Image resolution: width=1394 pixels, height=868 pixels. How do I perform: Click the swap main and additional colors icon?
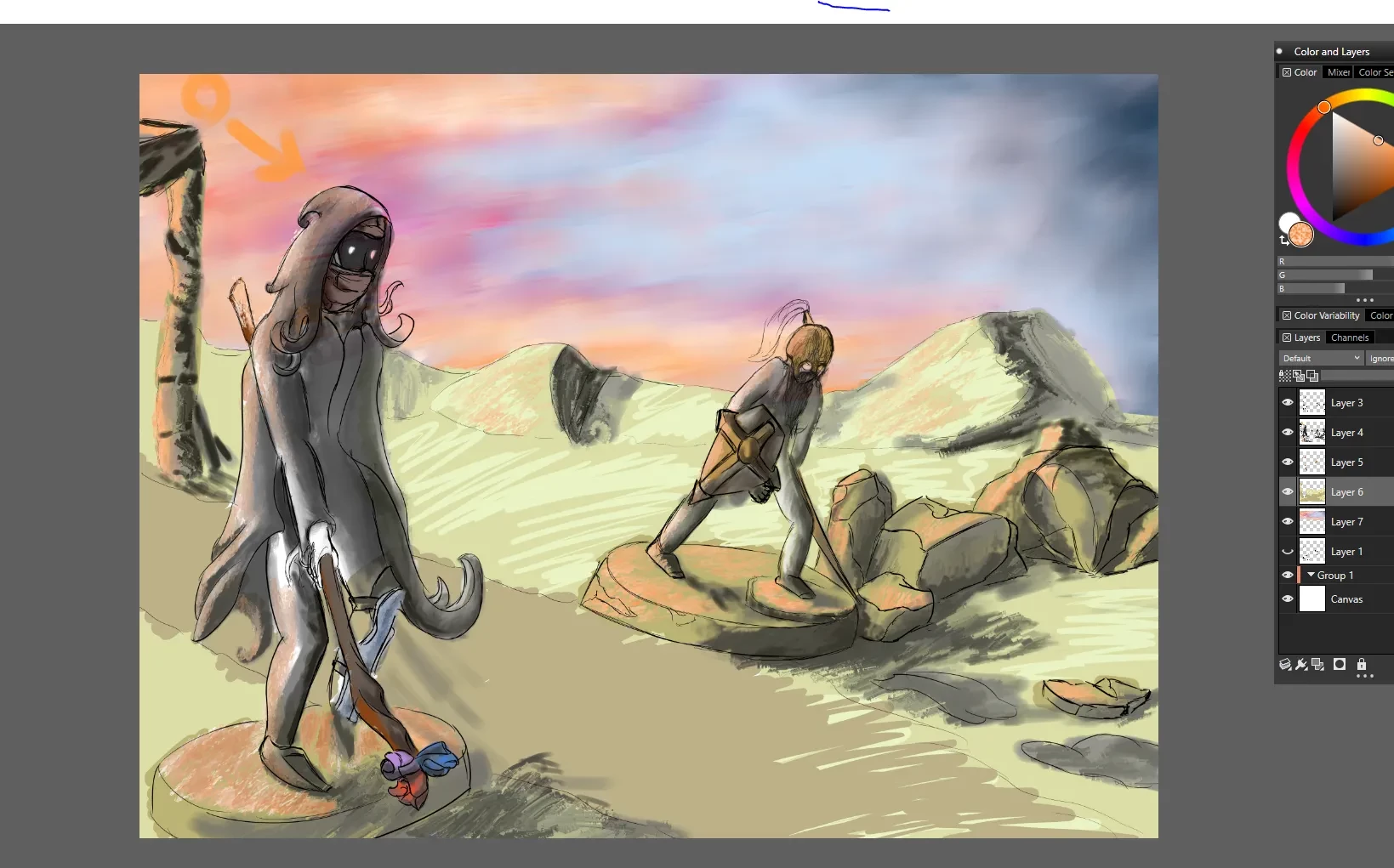point(1284,241)
